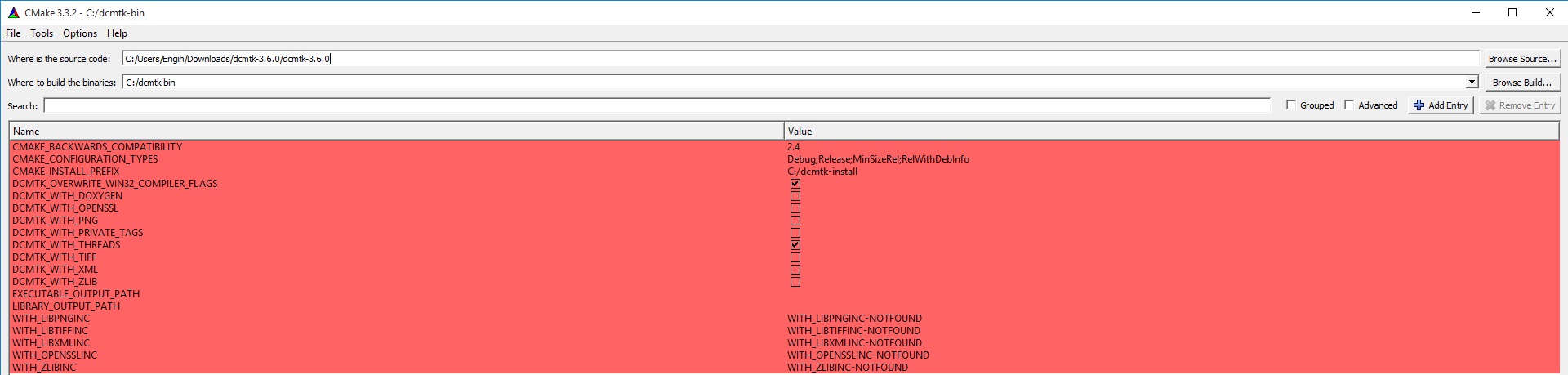Click the WITH_LIBPNGINC-NOTFOUND value
The image size is (1568, 375).
(x=854, y=319)
